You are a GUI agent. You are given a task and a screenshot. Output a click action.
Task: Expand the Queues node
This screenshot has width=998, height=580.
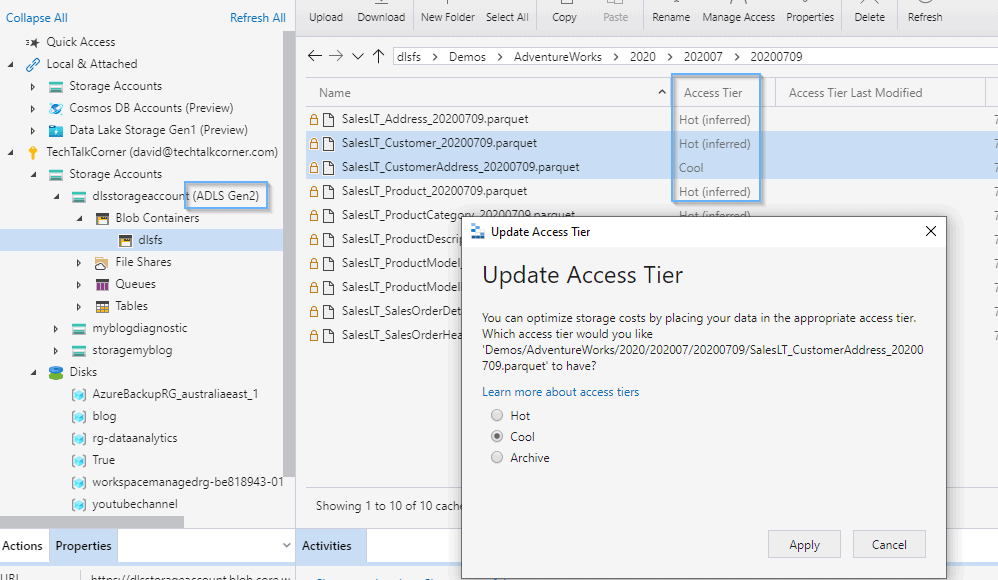coord(79,285)
